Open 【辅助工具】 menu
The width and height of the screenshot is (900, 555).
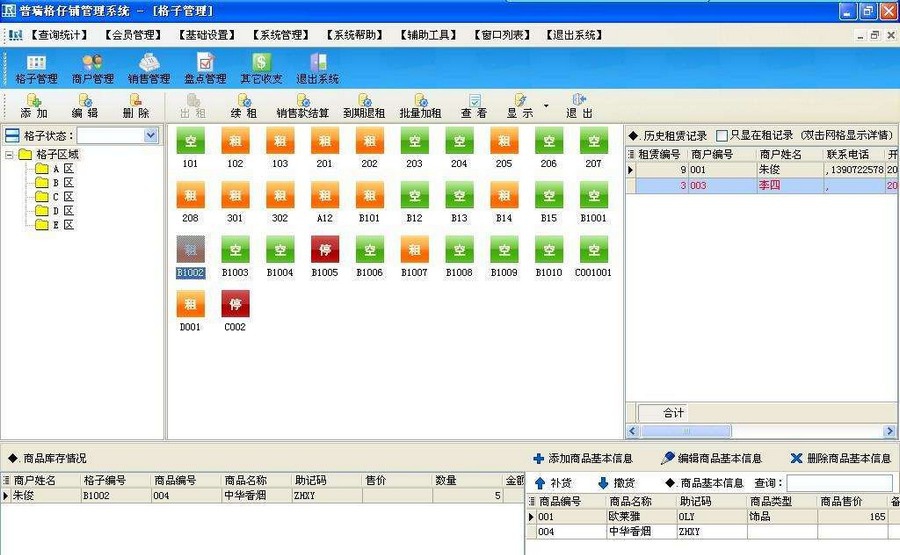tap(430, 35)
